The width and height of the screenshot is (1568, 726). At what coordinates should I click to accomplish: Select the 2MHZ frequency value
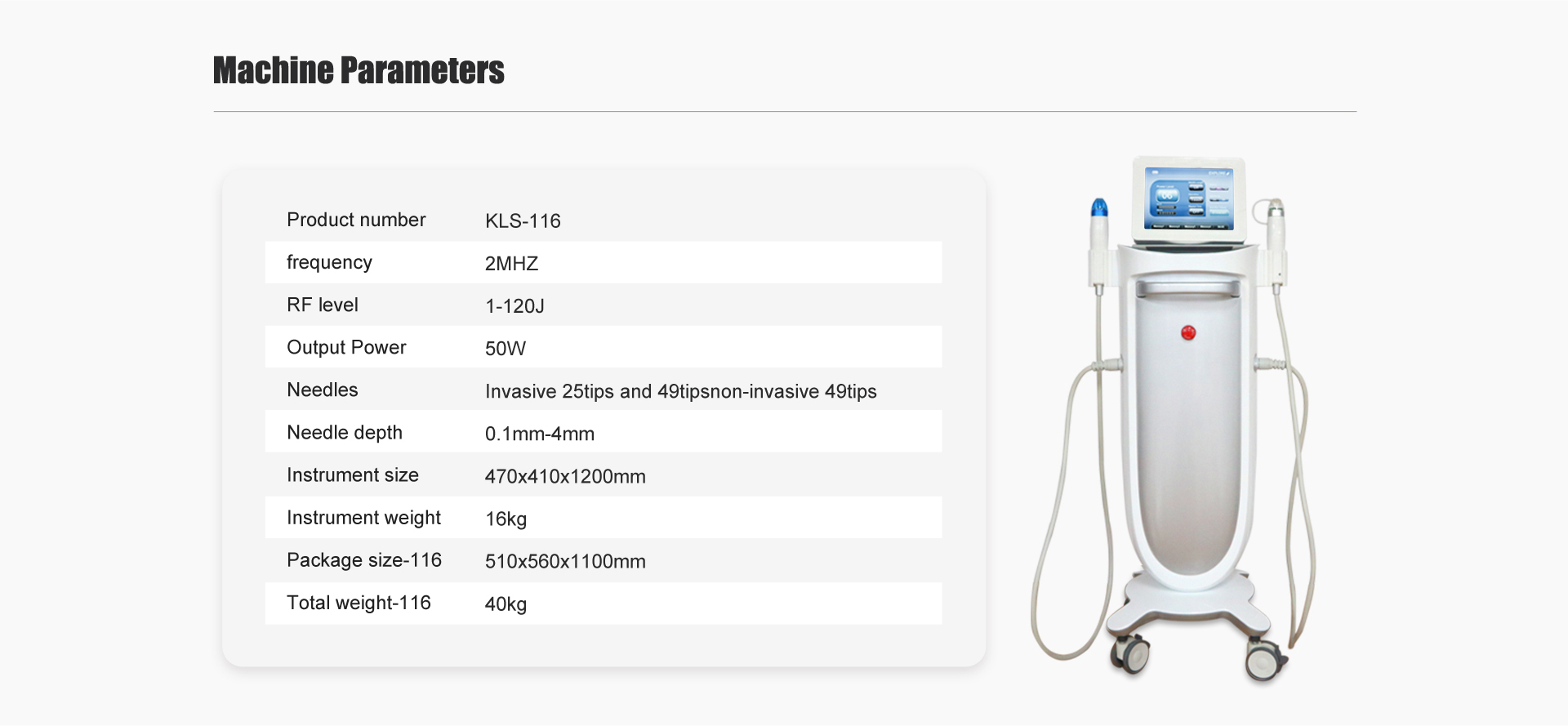511,264
